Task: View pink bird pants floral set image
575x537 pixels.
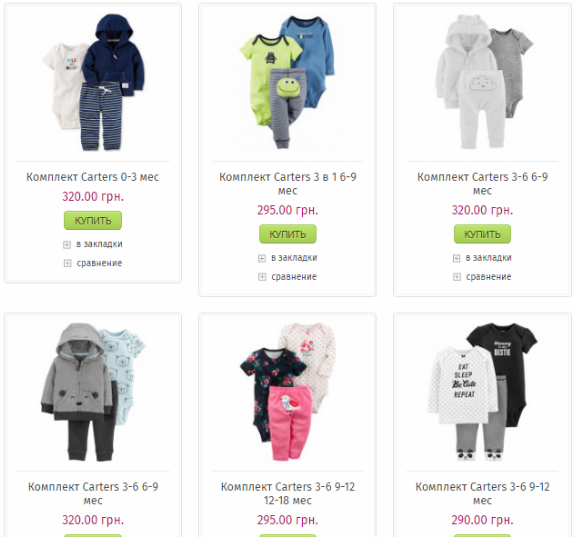Action: click(288, 392)
